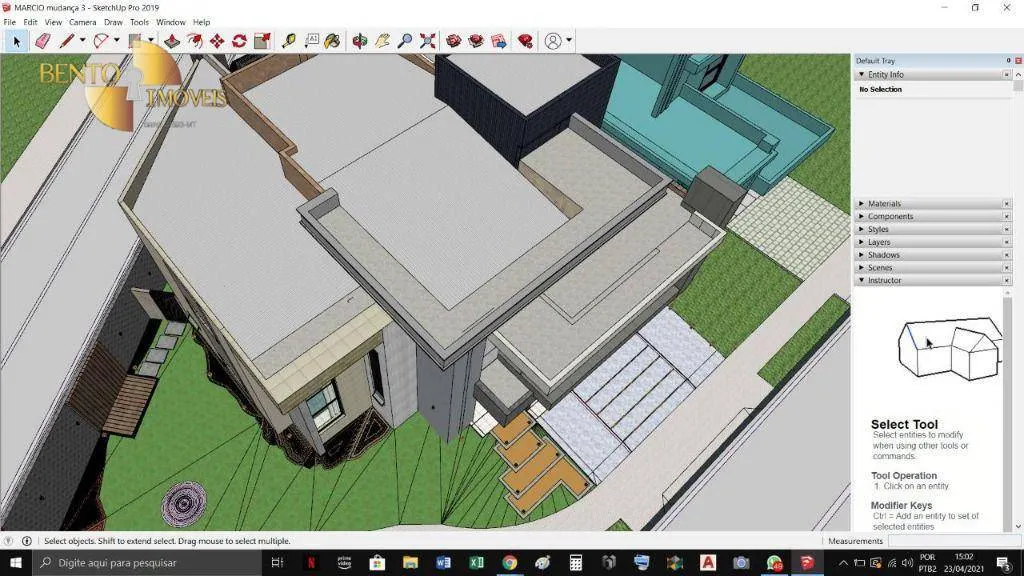Screen dimensions: 1024x576
Task: Open Shapes tool dropdown arrow
Action: (x=151, y=40)
